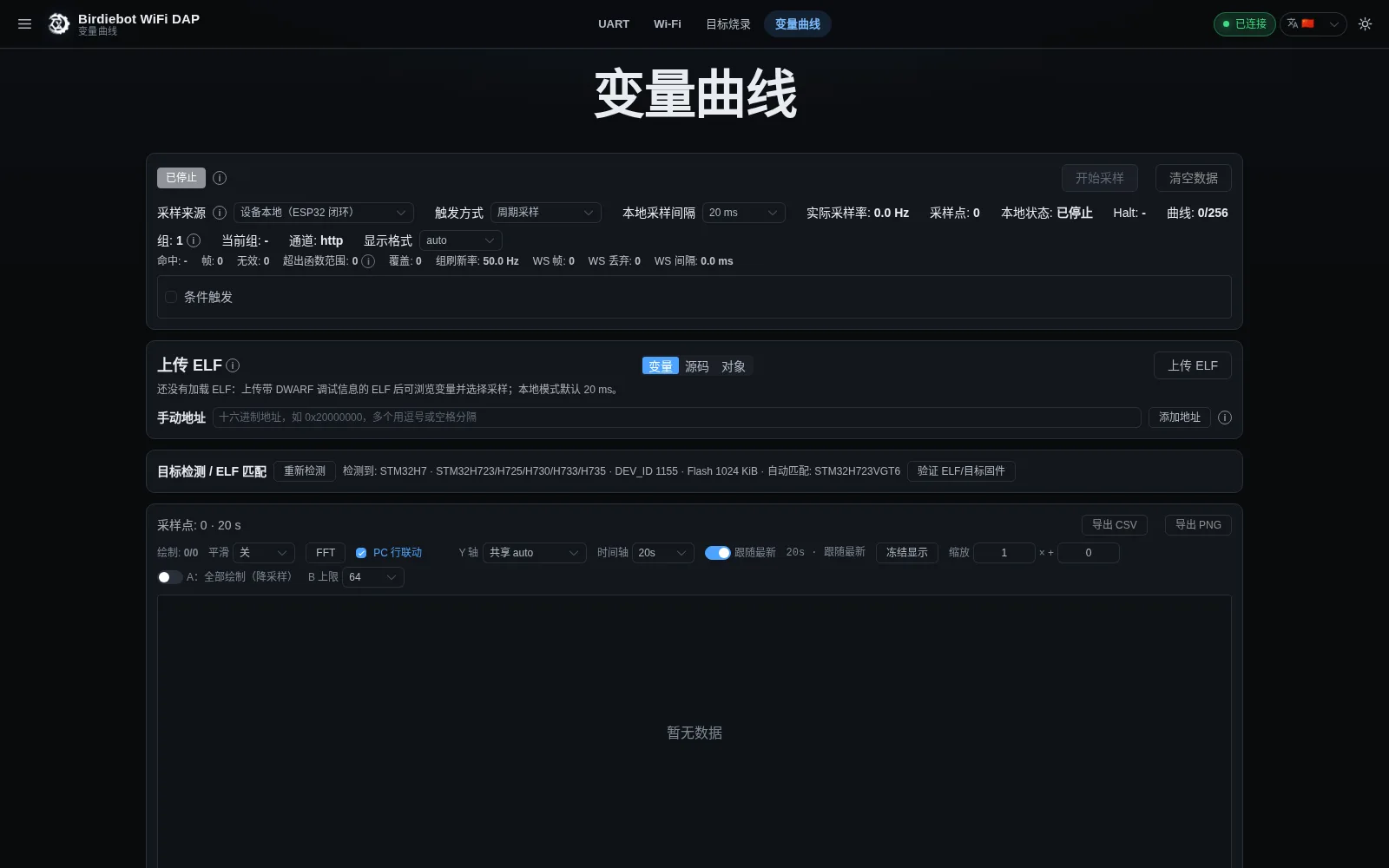Focus the 缩放 offset field showing 0
The height and width of the screenshot is (868, 1389).
pos(1089,553)
